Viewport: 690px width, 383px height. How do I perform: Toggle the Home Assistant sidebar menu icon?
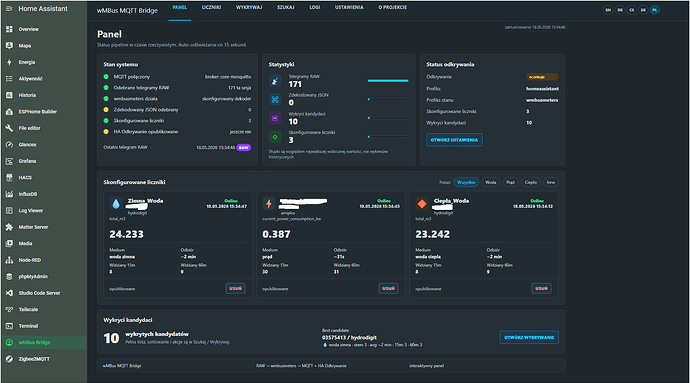9,8
